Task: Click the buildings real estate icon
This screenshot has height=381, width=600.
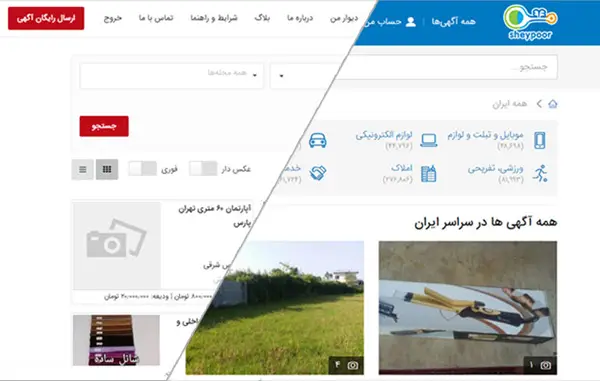Action: [429, 173]
